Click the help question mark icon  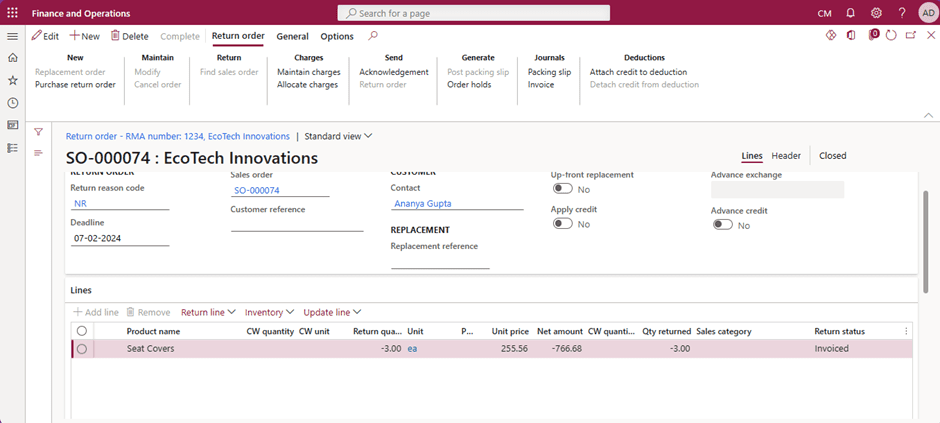[901, 13]
